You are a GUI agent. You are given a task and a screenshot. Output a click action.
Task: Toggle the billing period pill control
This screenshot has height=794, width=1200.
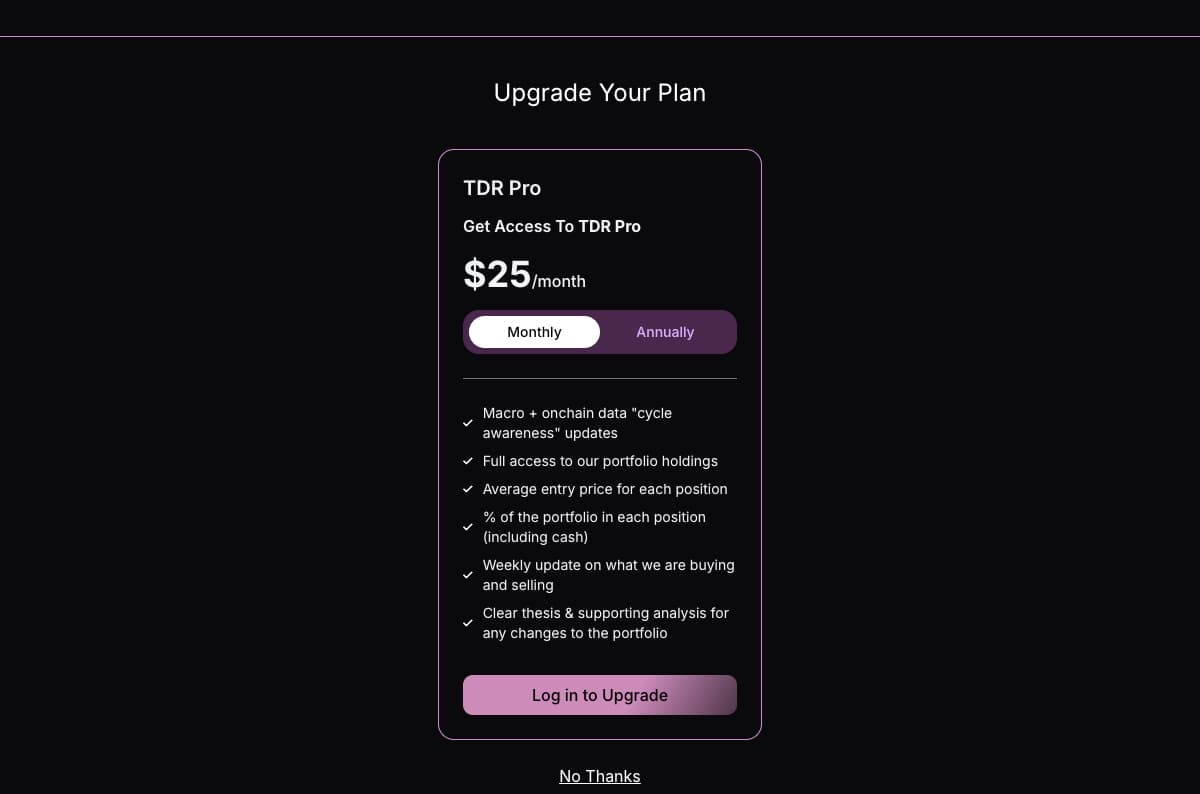600,331
